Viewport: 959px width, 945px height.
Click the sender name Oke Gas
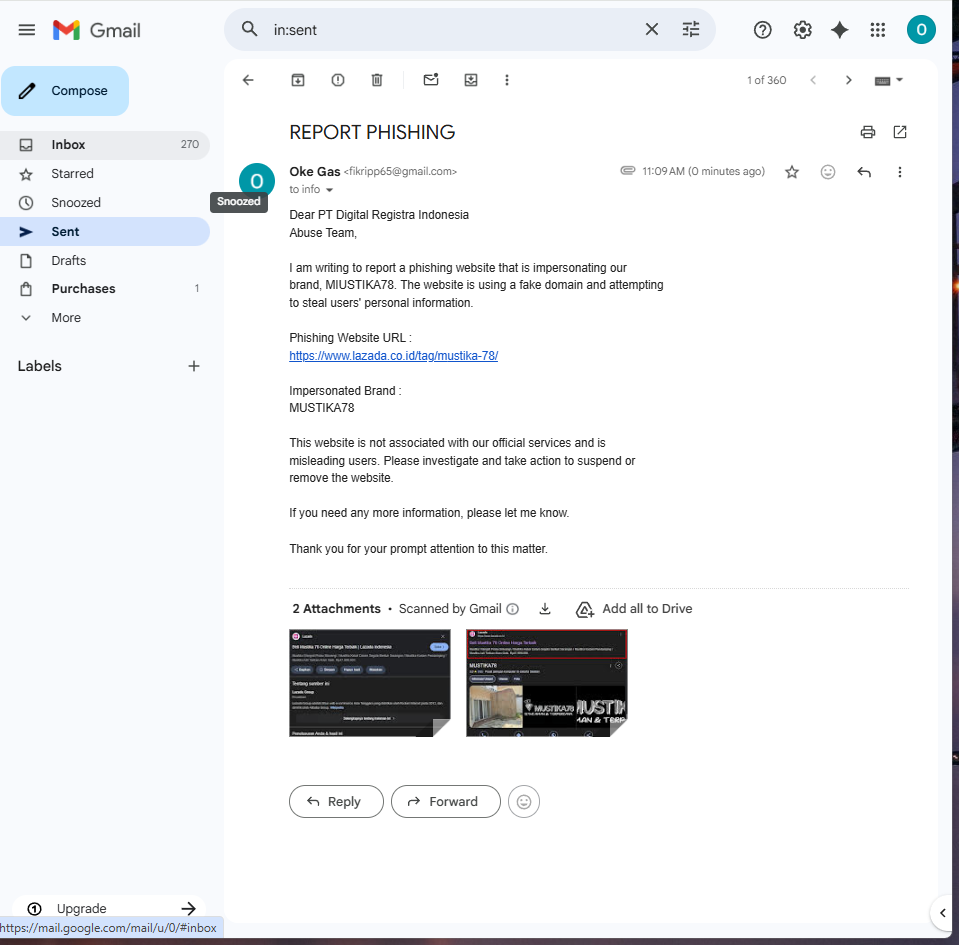314,172
